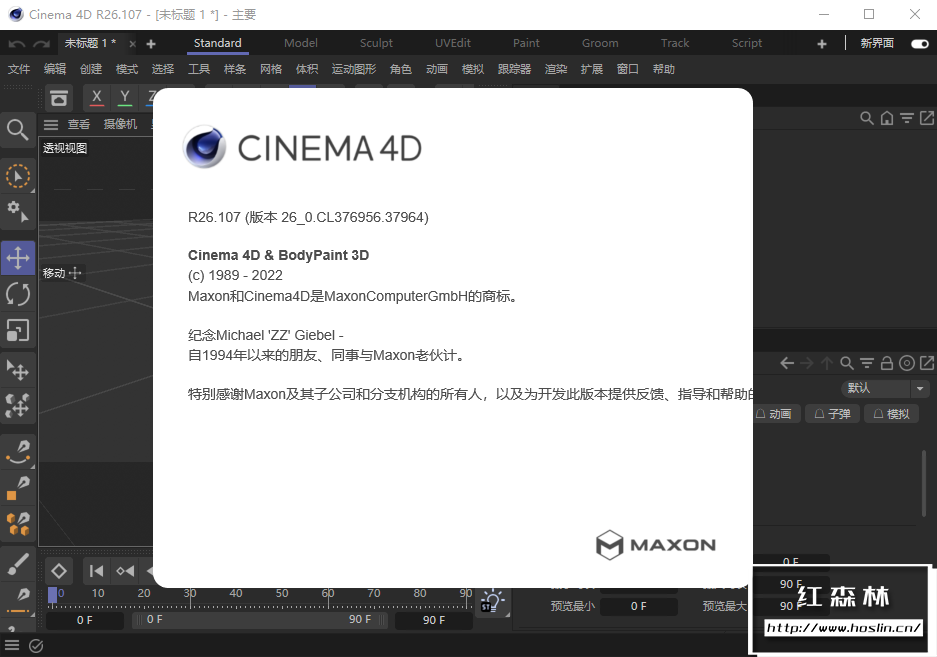
Task: Click the record keyframe diamond button
Action: click(59, 571)
